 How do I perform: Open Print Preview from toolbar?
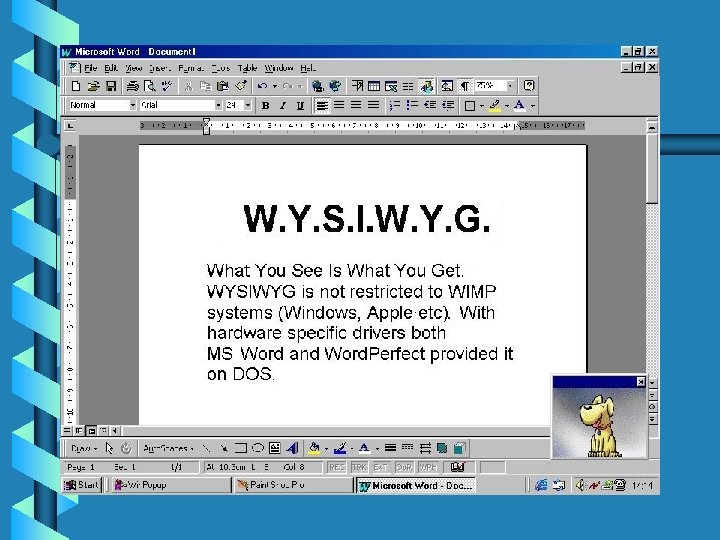pyautogui.click(x=149, y=86)
